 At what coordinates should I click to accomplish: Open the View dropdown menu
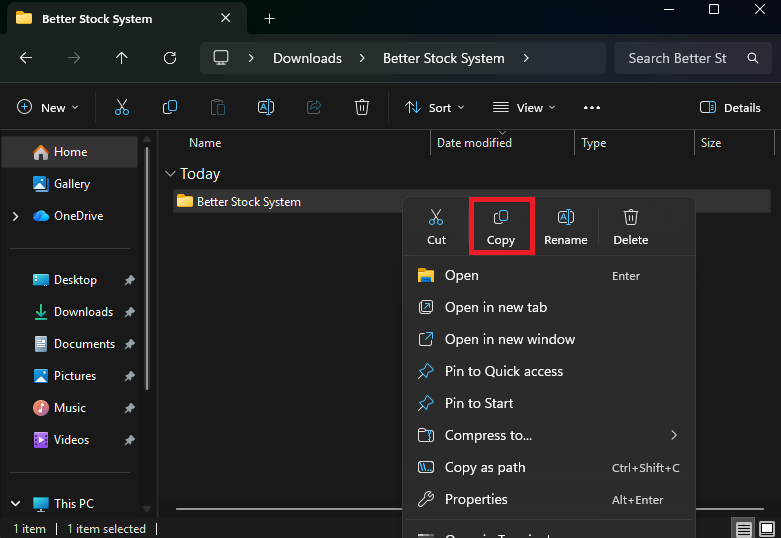coord(524,108)
